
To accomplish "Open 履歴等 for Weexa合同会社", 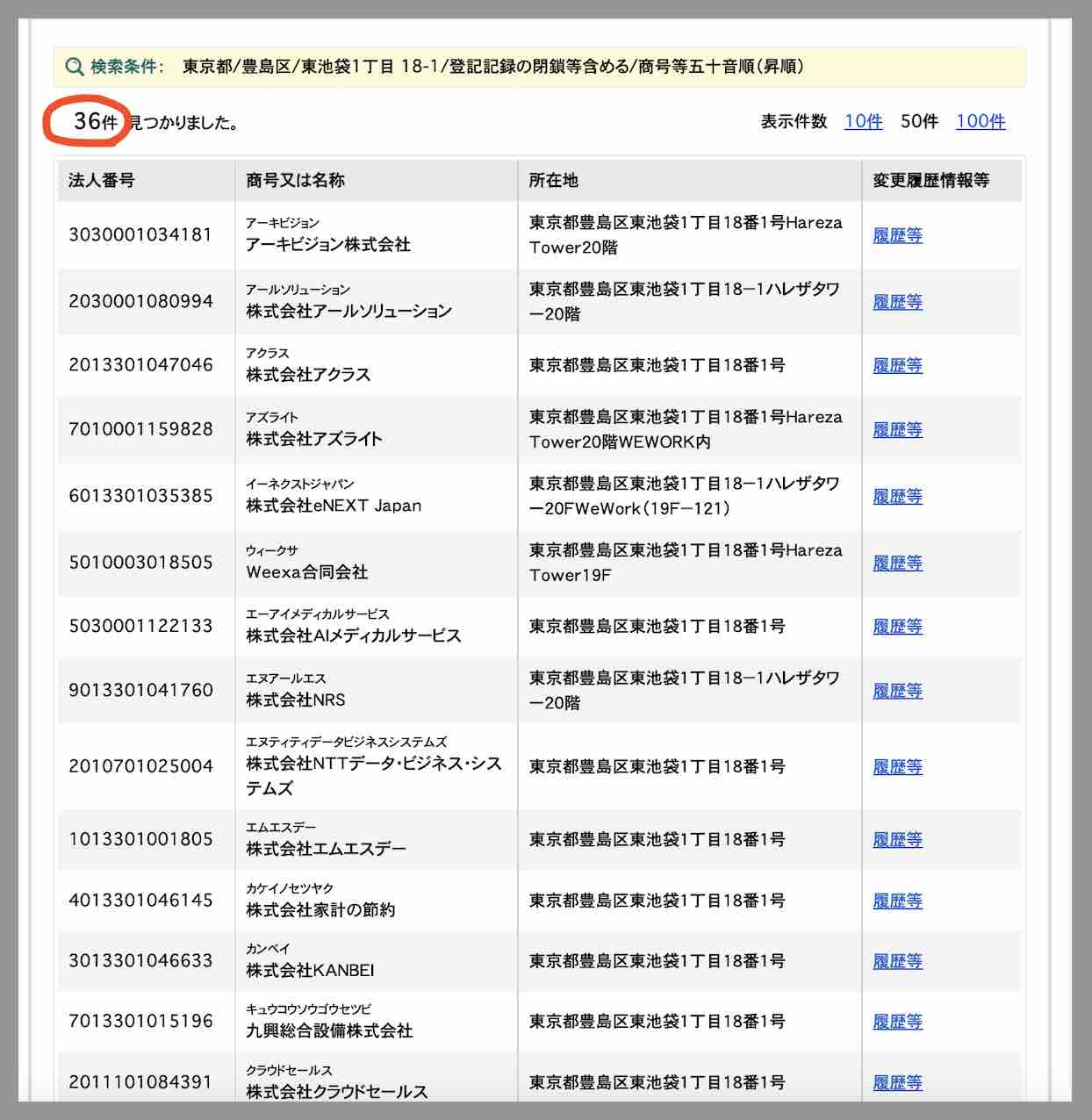I will pyautogui.click(x=897, y=564).
